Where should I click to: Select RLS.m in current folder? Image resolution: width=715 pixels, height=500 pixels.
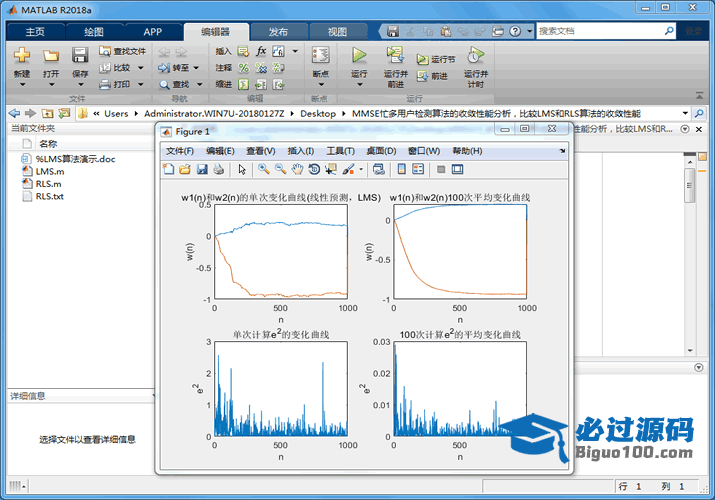coord(48,184)
